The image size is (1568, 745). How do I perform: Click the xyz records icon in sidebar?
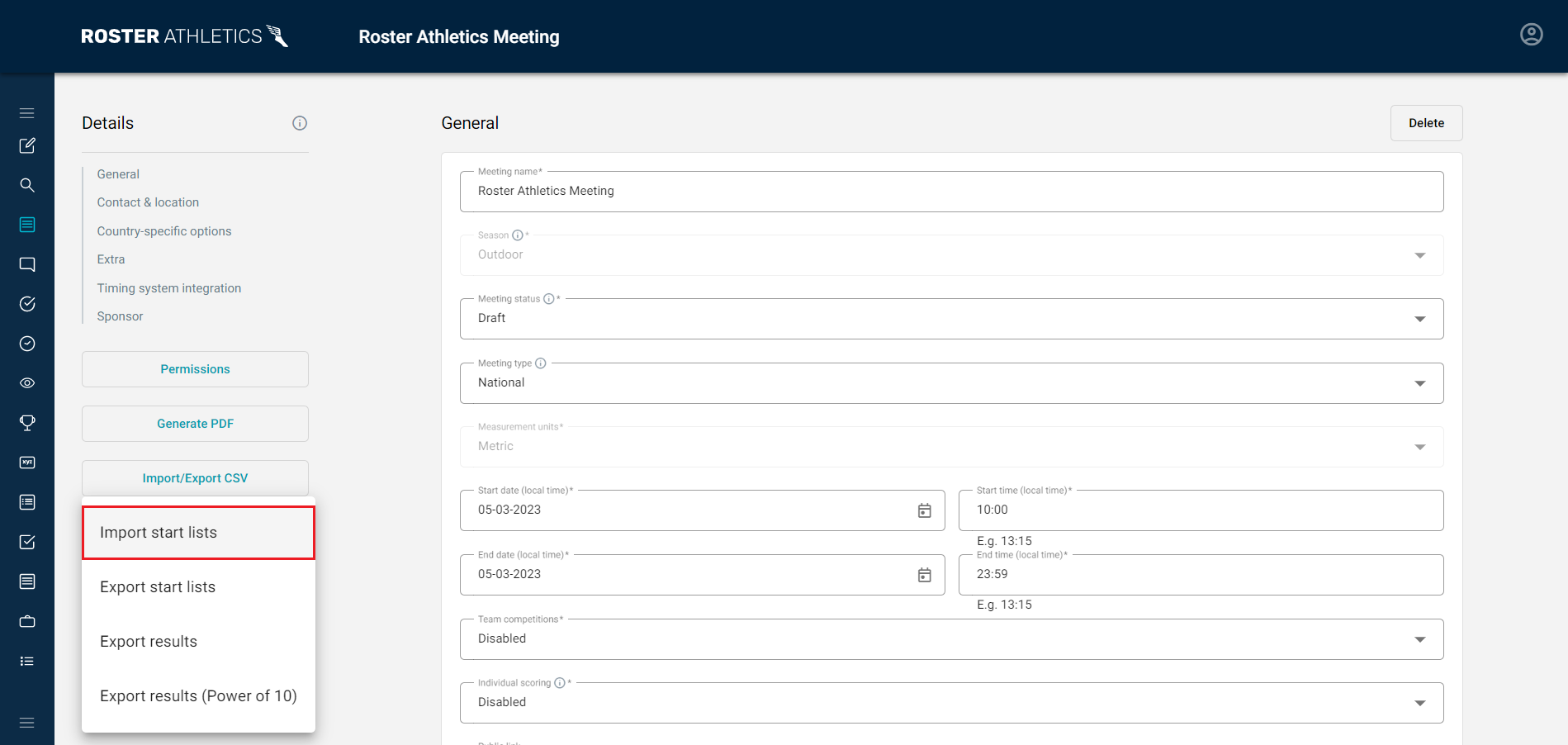coord(27,462)
